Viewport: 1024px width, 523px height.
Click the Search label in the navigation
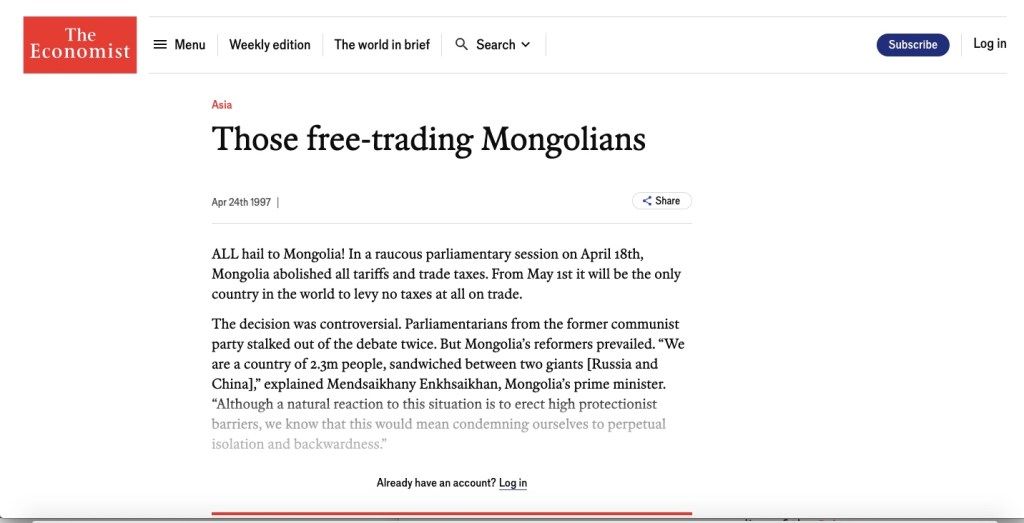[x=496, y=45]
